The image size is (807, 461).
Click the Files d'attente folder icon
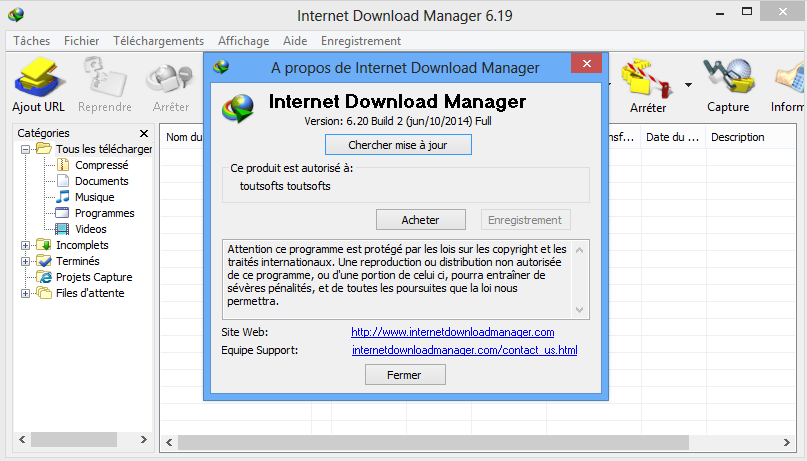44,292
